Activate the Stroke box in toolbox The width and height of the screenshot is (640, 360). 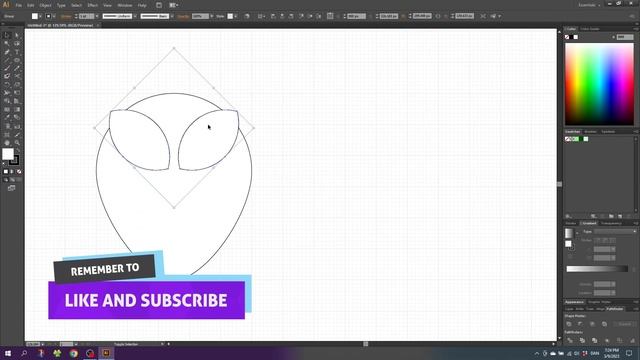(14, 160)
